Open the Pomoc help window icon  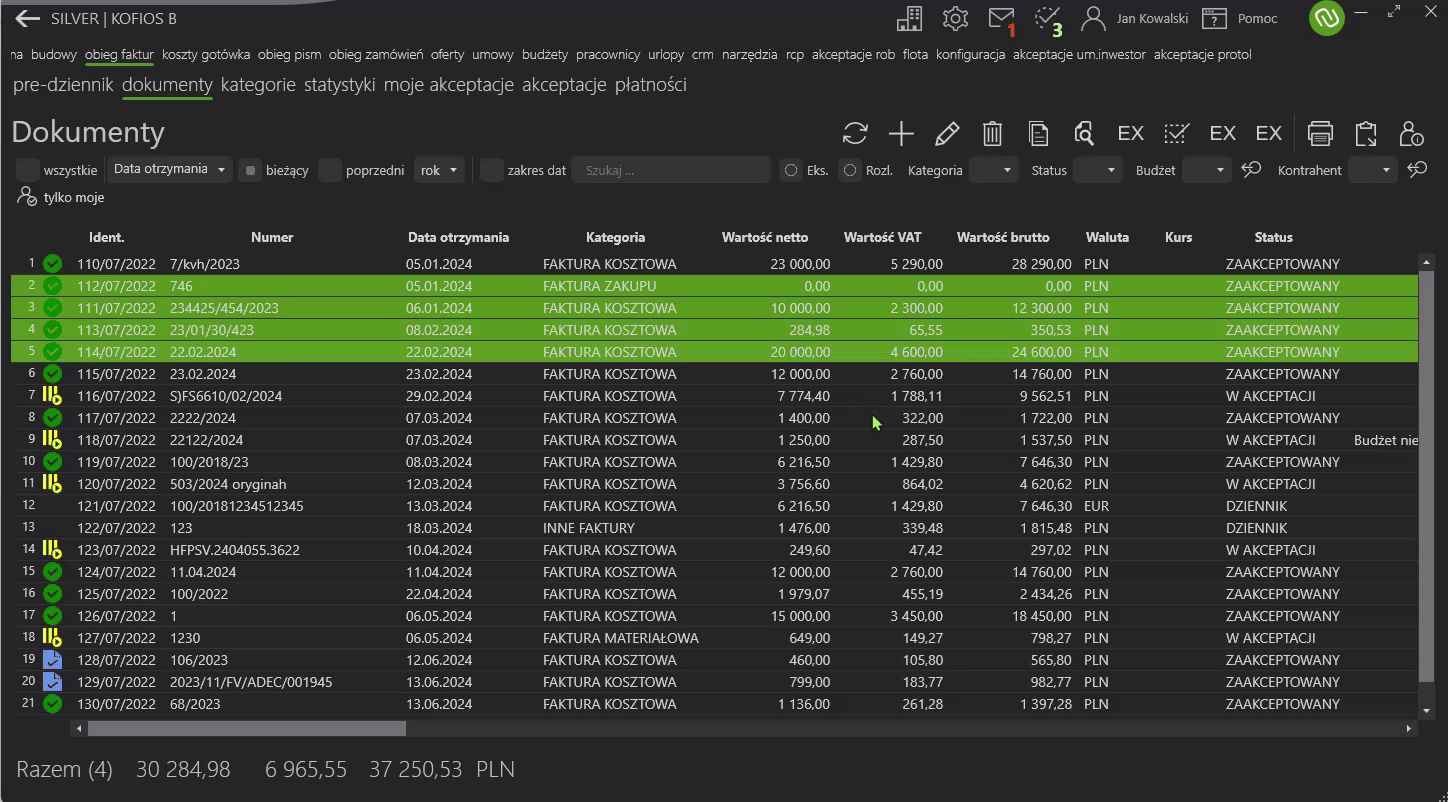1214,18
